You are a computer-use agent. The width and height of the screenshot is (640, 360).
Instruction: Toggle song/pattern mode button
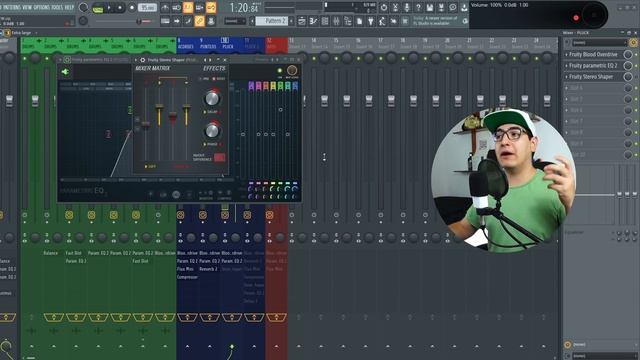click(98, 9)
